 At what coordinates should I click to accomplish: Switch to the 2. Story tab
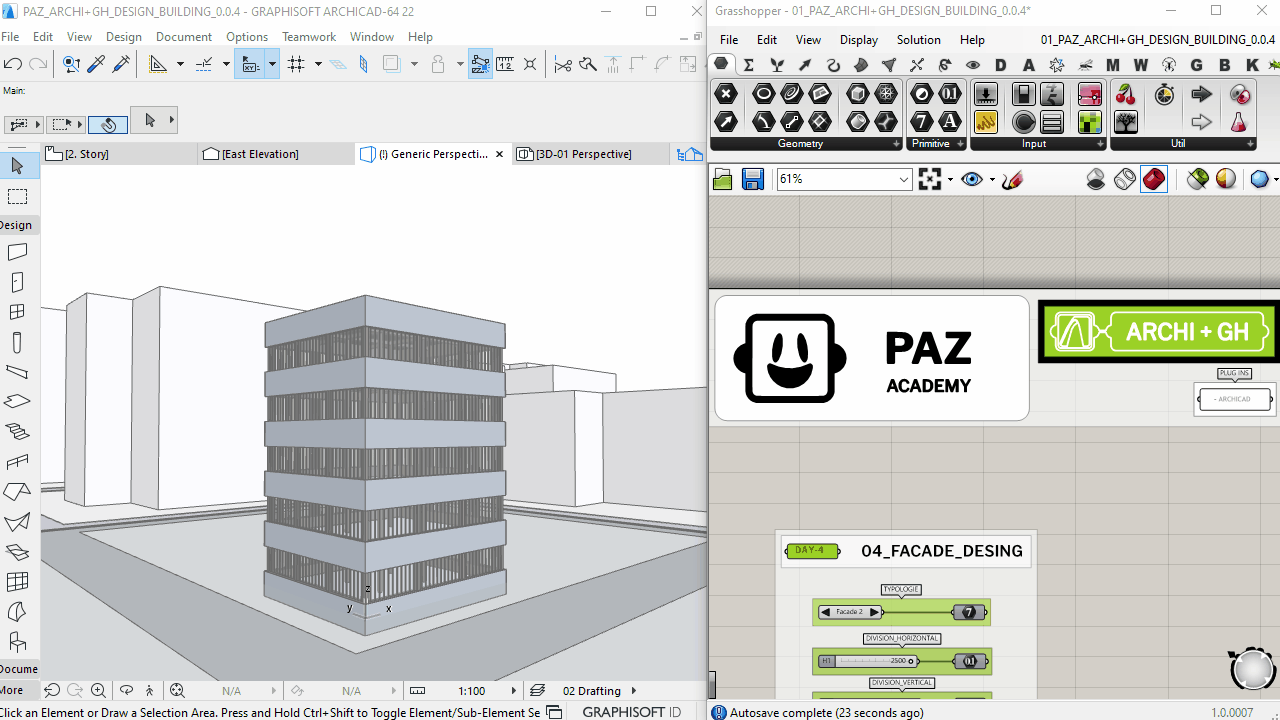click(x=118, y=154)
